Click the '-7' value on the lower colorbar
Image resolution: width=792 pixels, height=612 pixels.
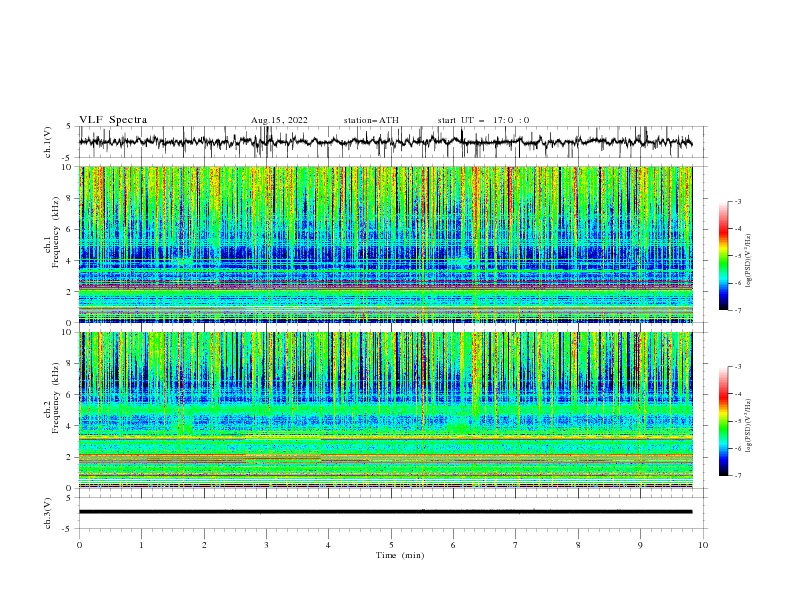click(x=737, y=476)
